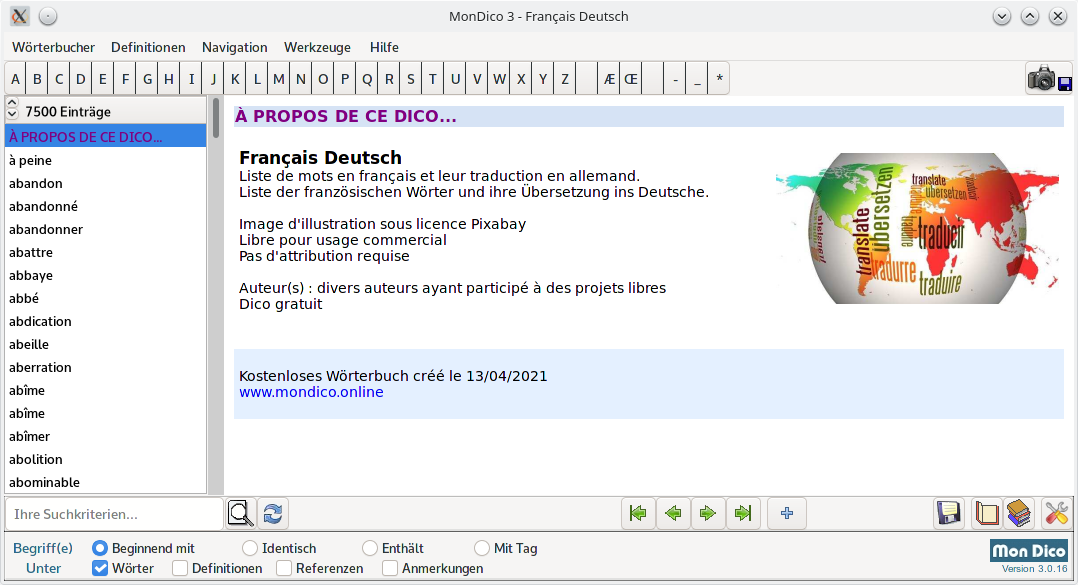The width and height of the screenshot is (1078, 585).
Task: Select the entry 'abandonner'
Action: click(106, 230)
